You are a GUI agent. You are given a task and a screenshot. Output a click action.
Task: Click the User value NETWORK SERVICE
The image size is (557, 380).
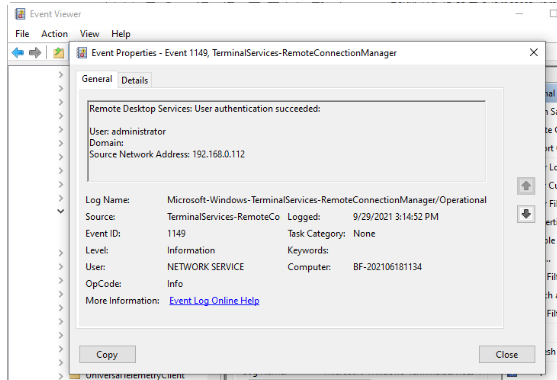pyautogui.click(x=206, y=267)
